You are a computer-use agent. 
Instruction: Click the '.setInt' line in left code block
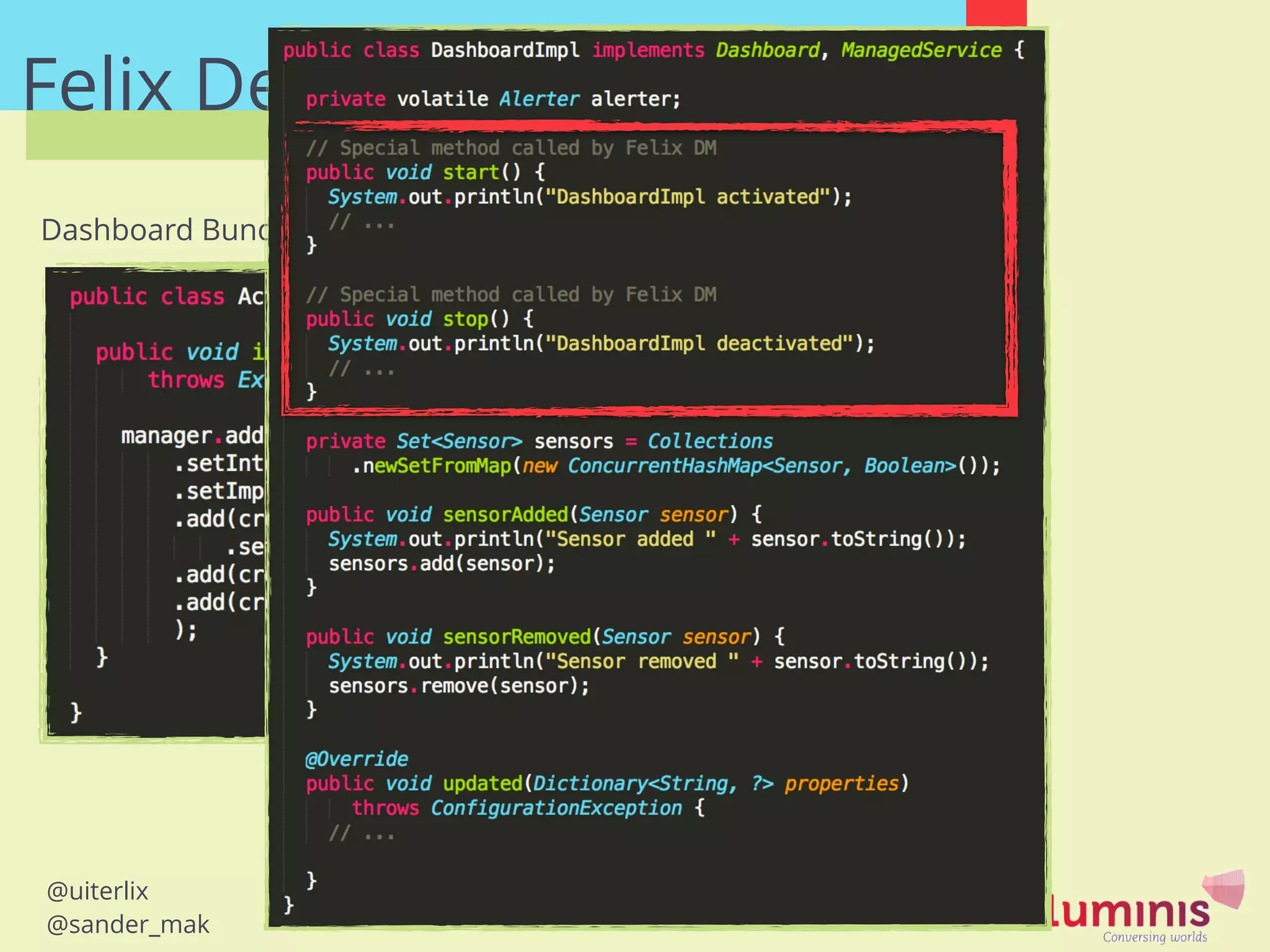click(x=220, y=464)
